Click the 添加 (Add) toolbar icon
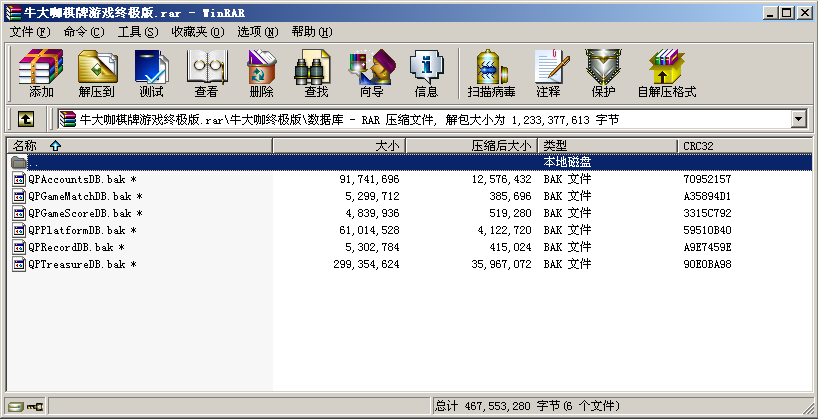 point(41,74)
